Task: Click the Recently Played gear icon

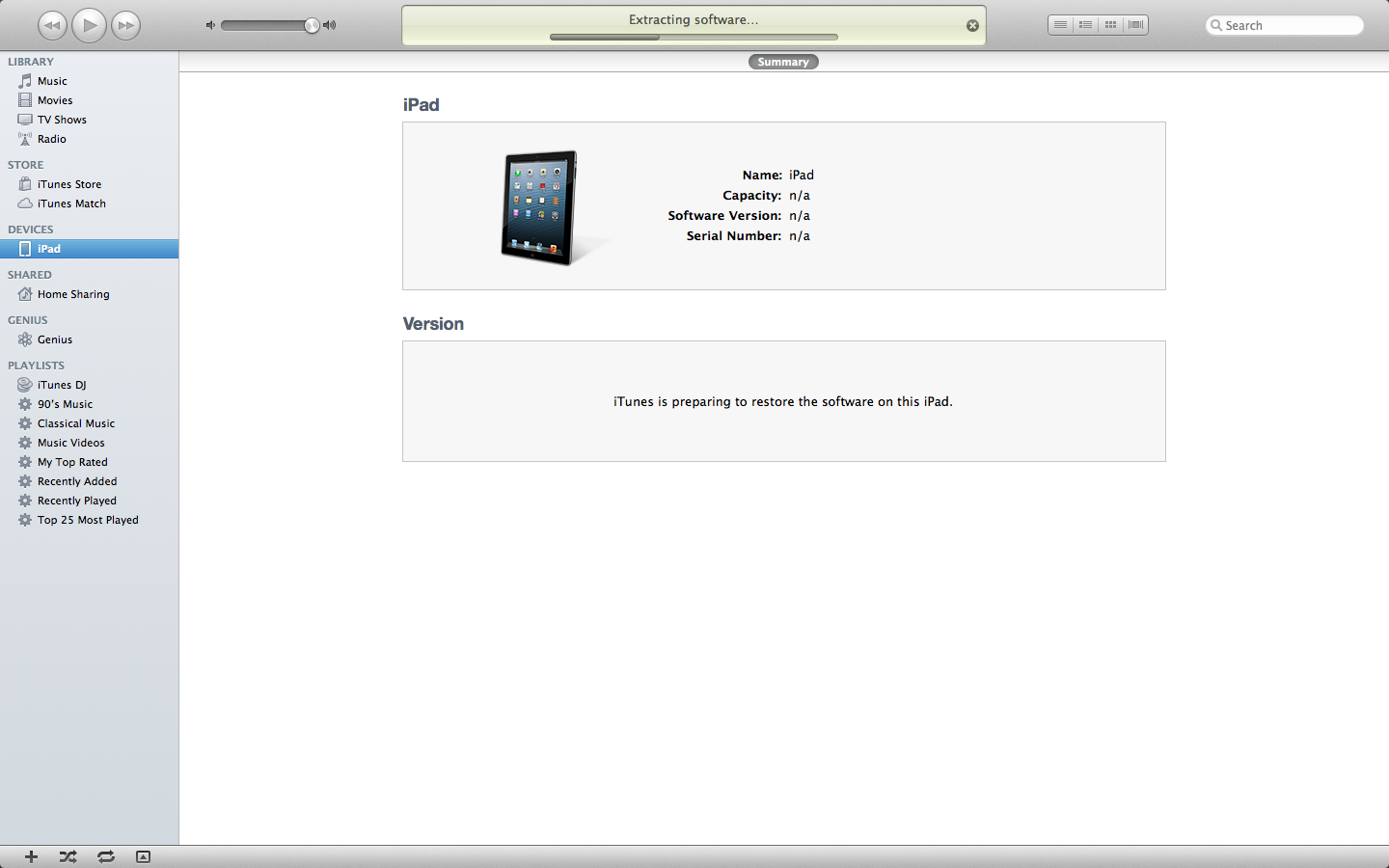Action: click(25, 501)
